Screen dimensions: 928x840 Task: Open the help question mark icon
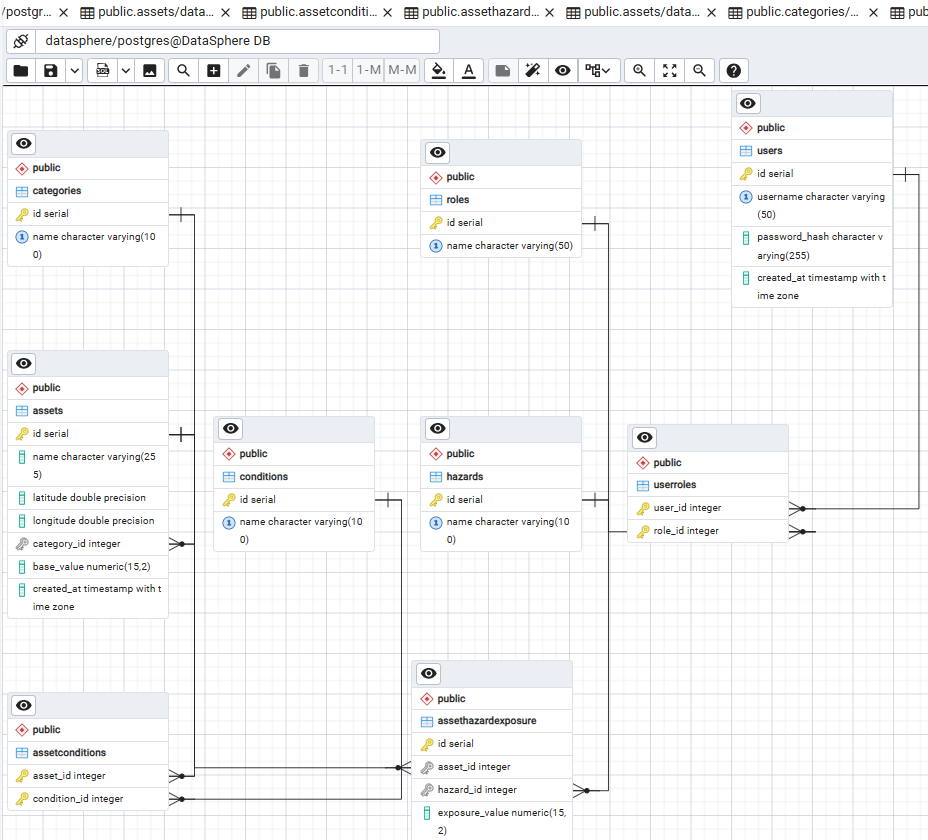(734, 71)
